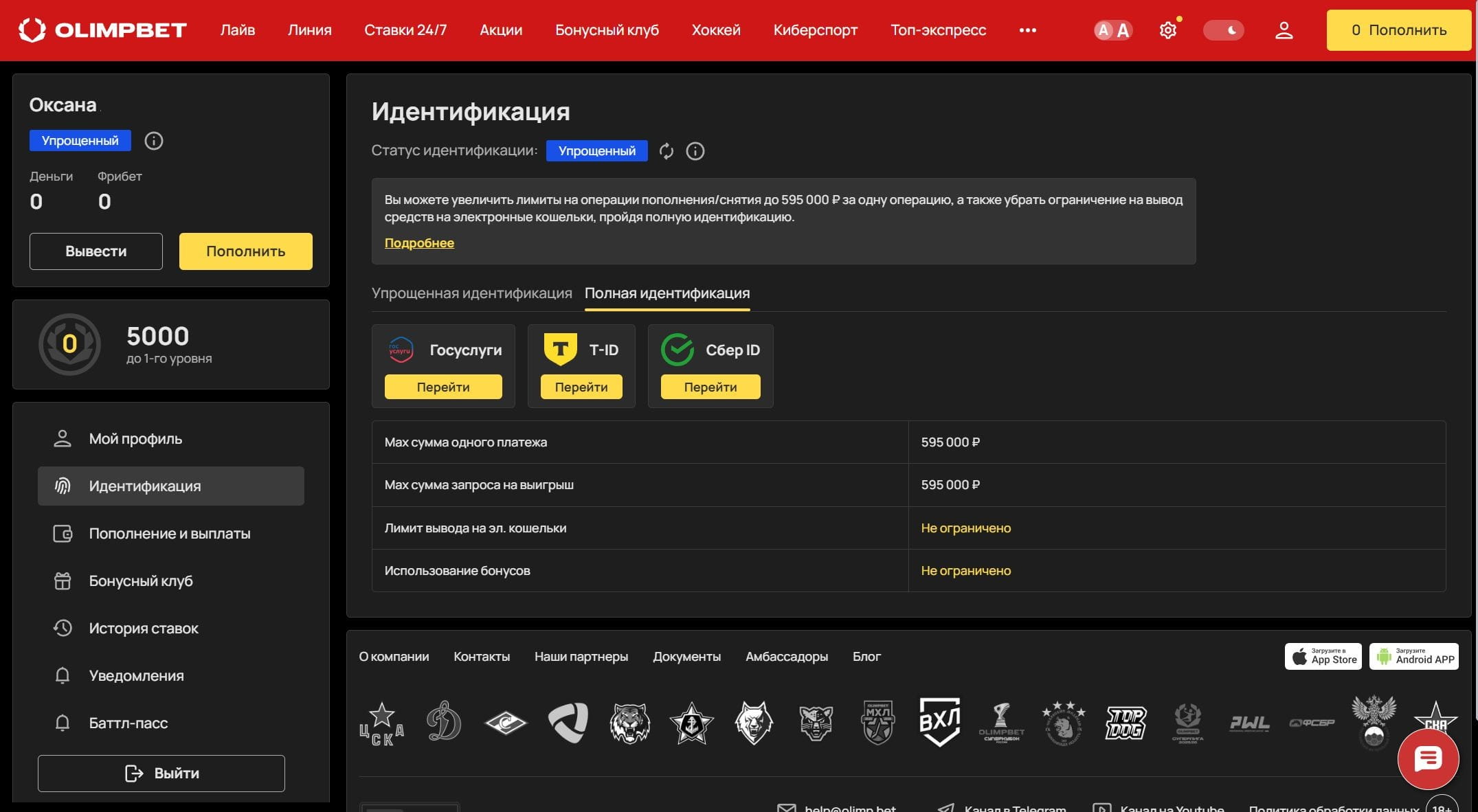This screenshot has width=1478, height=812.
Task: Open О компании footer link
Action: click(x=394, y=657)
